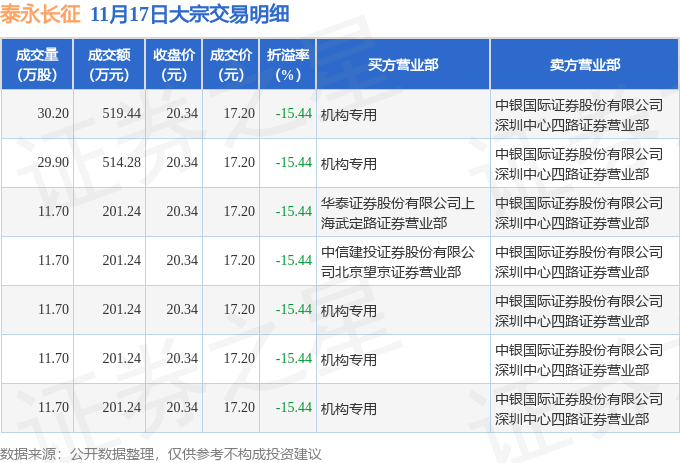Click the 买方营业部 column header
The height and width of the screenshot is (463, 680).
tap(403, 64)
